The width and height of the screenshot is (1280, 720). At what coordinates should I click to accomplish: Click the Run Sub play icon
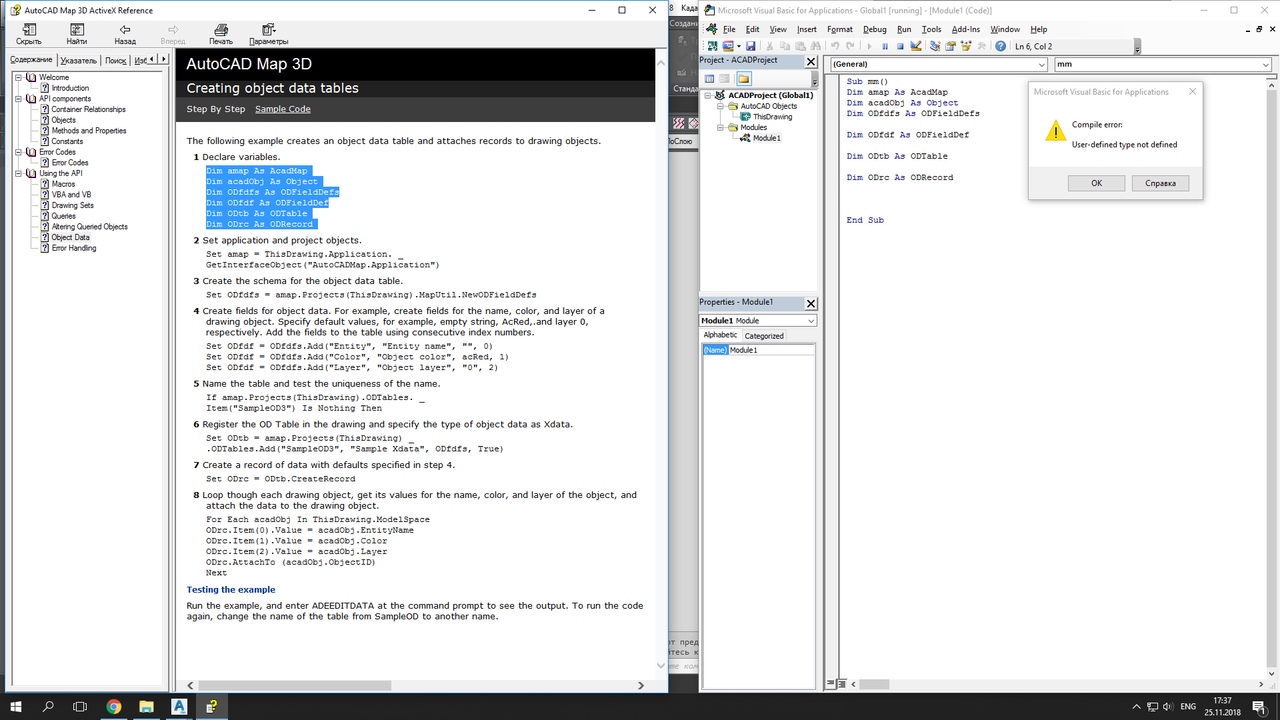click(869, 46)
